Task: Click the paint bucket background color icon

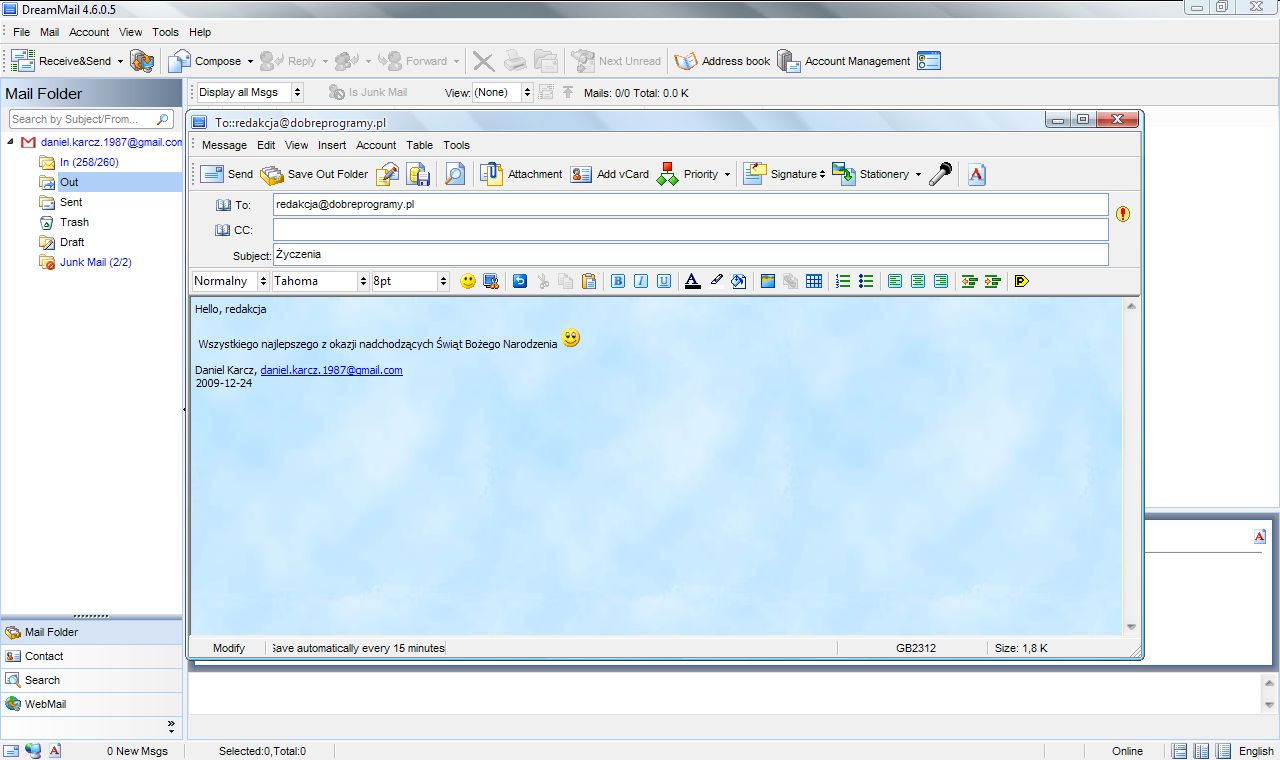Action: (x=738, y=281)
